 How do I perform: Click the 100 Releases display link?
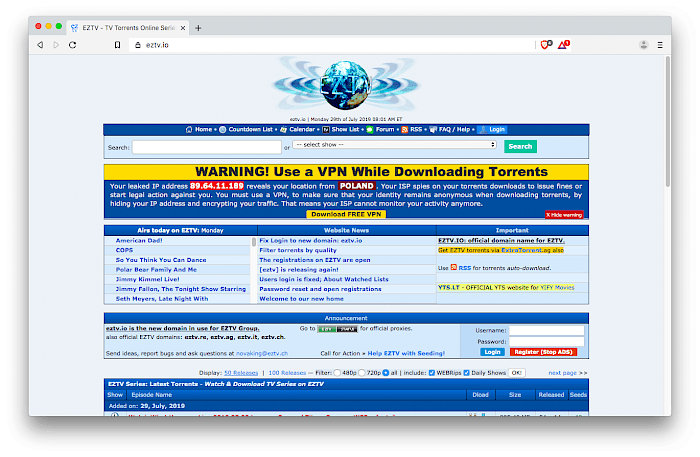287,373
